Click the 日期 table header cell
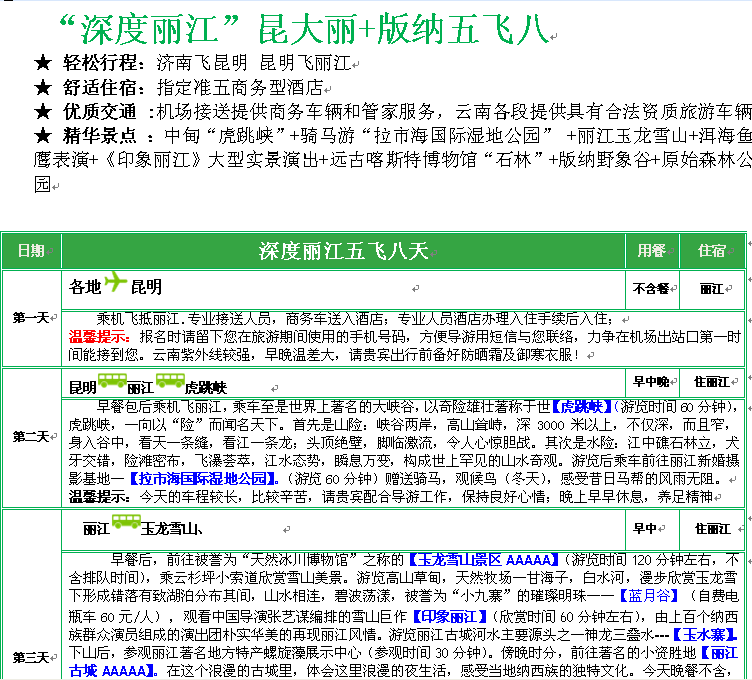This screenshot has height=680, width=752. point(31,250)
